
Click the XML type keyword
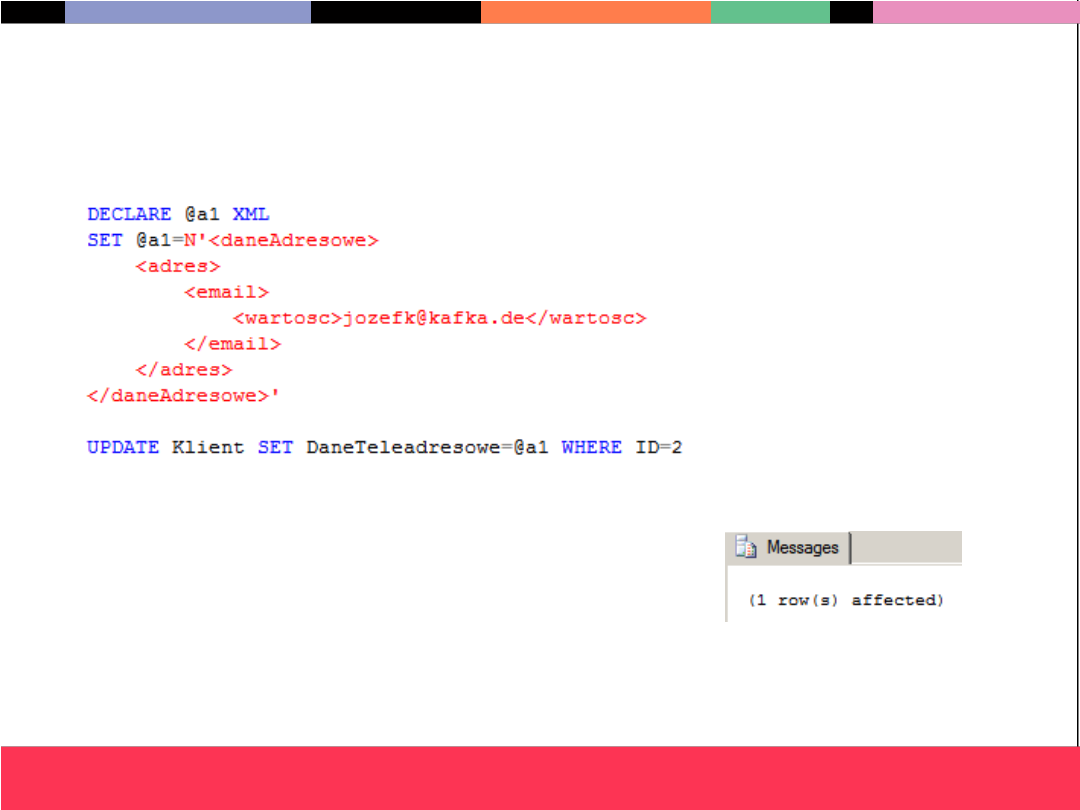click(251, 215)
